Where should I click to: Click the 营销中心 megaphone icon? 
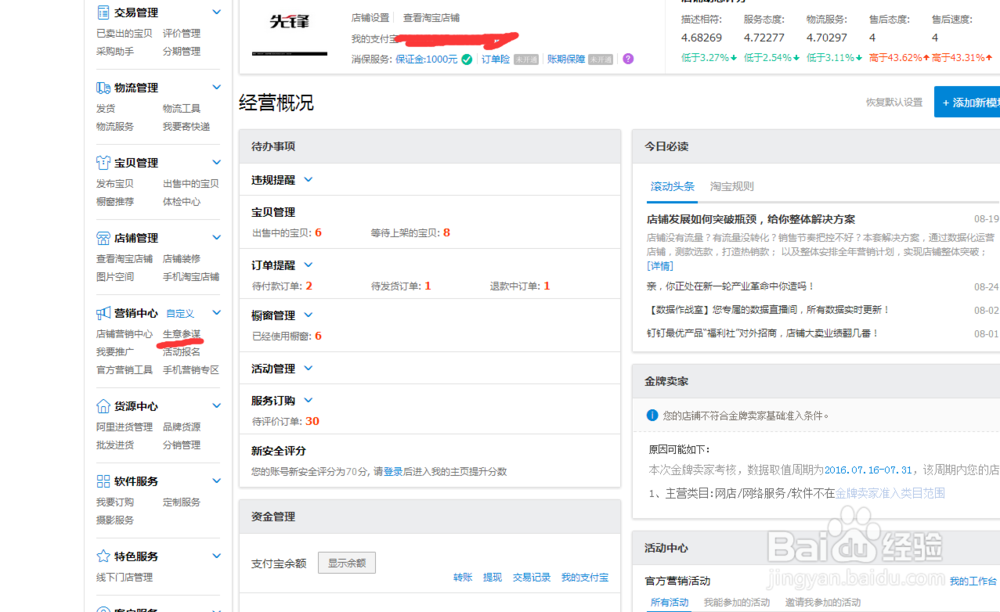103,313
